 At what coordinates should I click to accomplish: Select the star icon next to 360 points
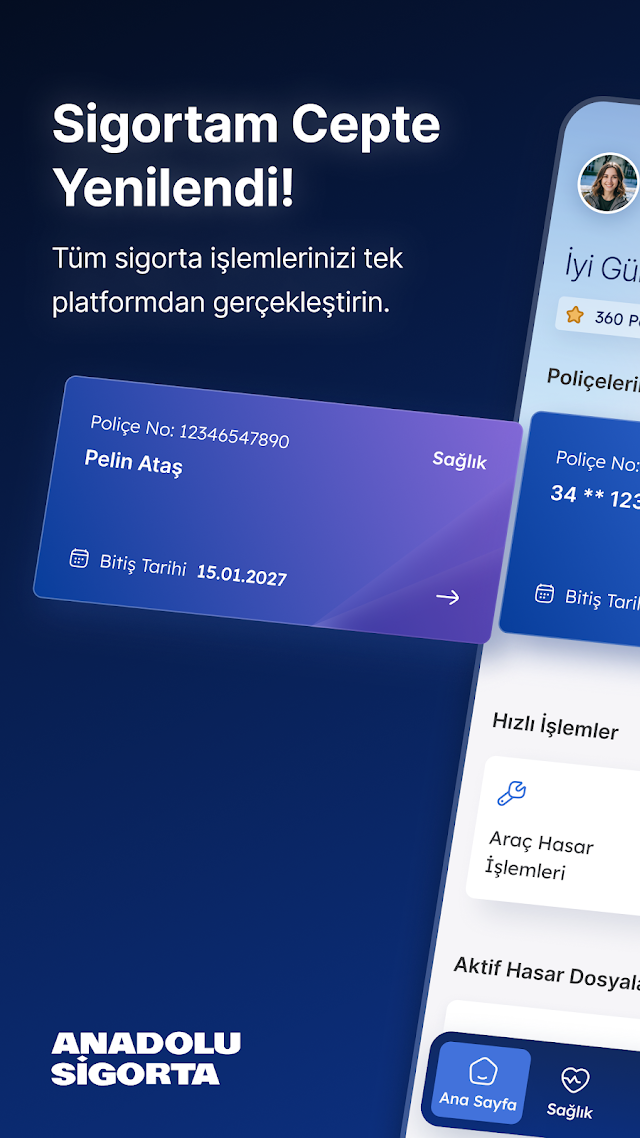coord(575,314)
